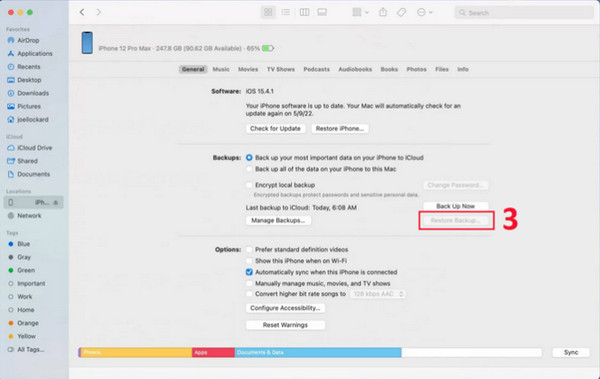Open the group-by options dropdown

pyautogui.click(x=360, y=12)
